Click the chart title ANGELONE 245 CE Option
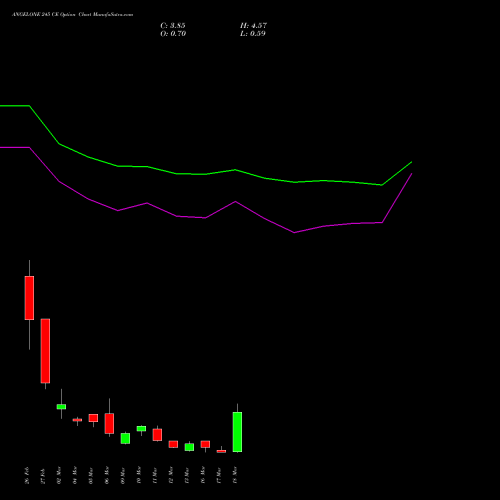Image resolution: width=500 pixels, height=500 pixels. point(44,15)
